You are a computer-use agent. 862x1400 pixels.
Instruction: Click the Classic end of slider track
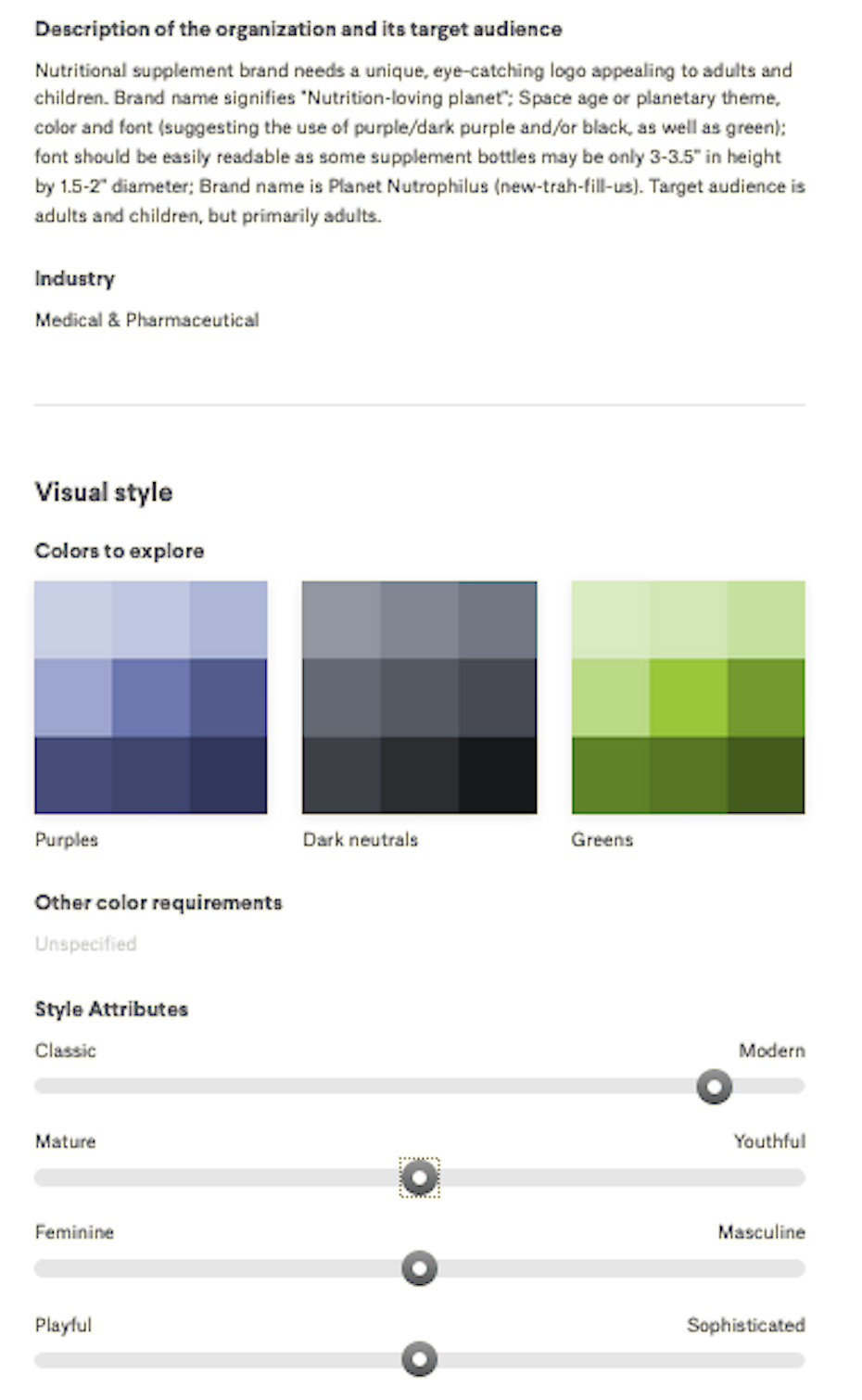point(46,1086)
